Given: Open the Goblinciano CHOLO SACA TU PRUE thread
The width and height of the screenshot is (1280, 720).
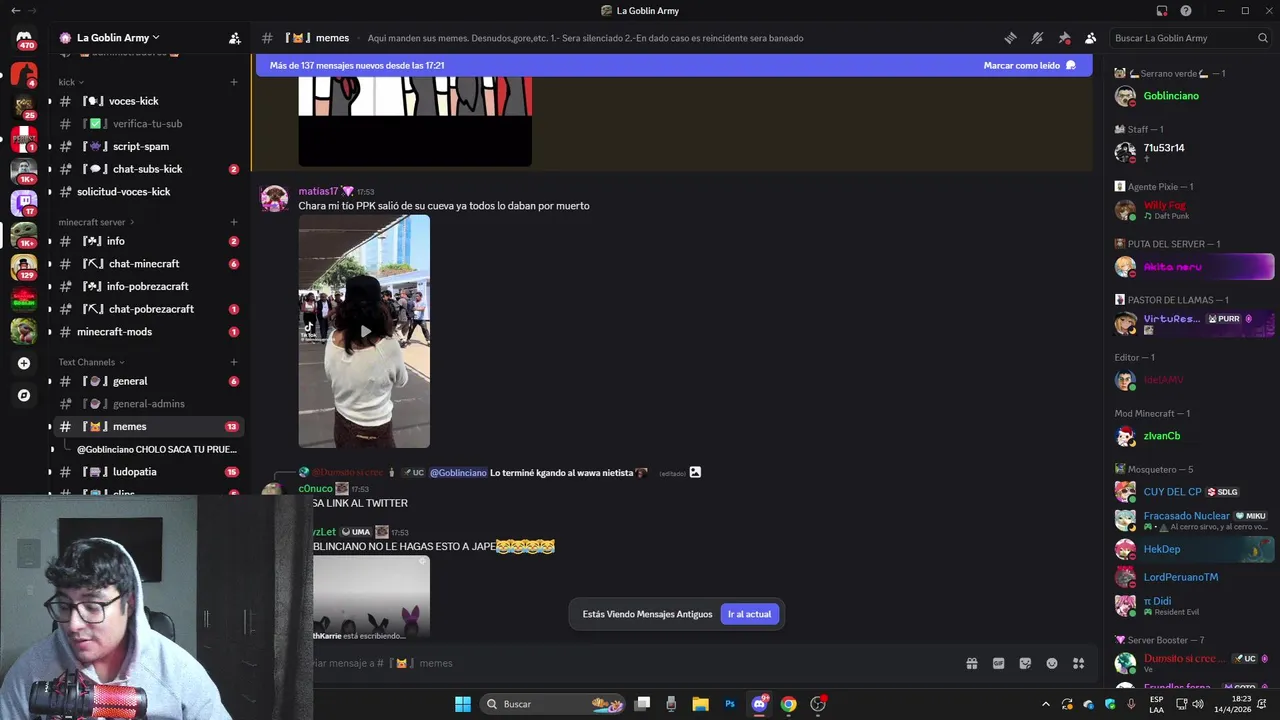Looking at the screenshot, I should [x=156, y=449].
